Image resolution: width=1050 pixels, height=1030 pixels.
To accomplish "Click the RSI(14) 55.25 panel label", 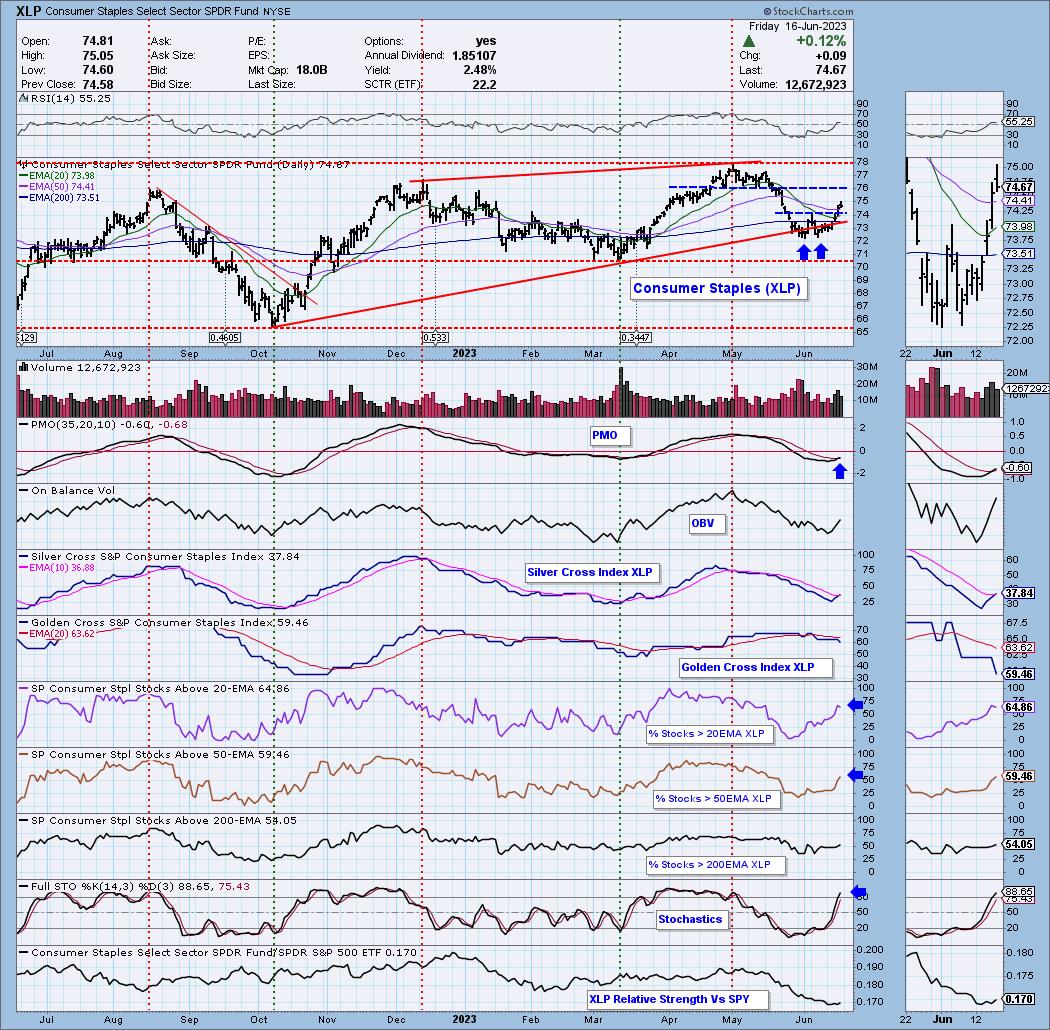I will pyautogui.click(x=70, y=98).
